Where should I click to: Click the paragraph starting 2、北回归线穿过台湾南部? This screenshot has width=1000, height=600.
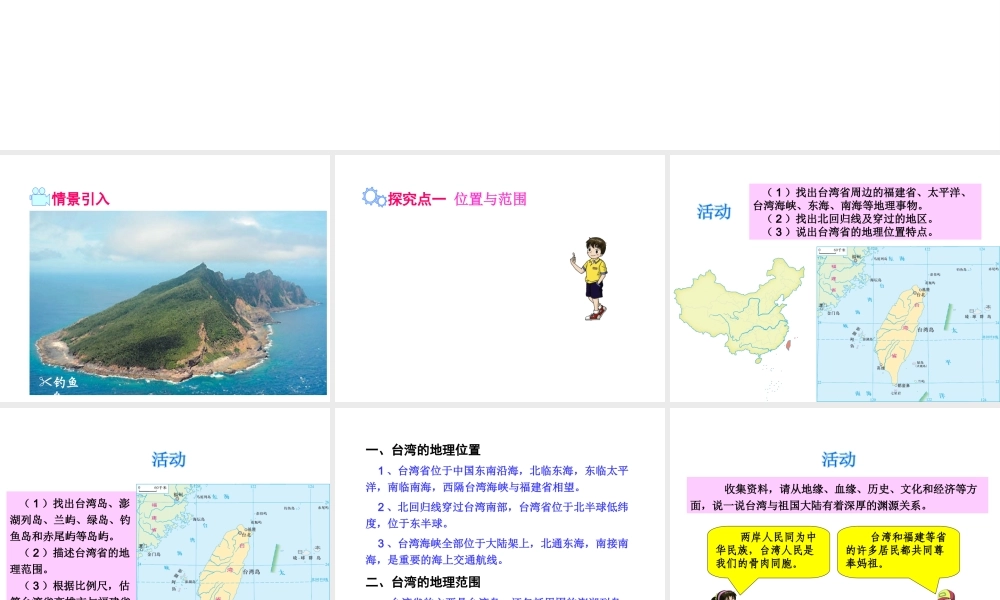click(497, 515)
